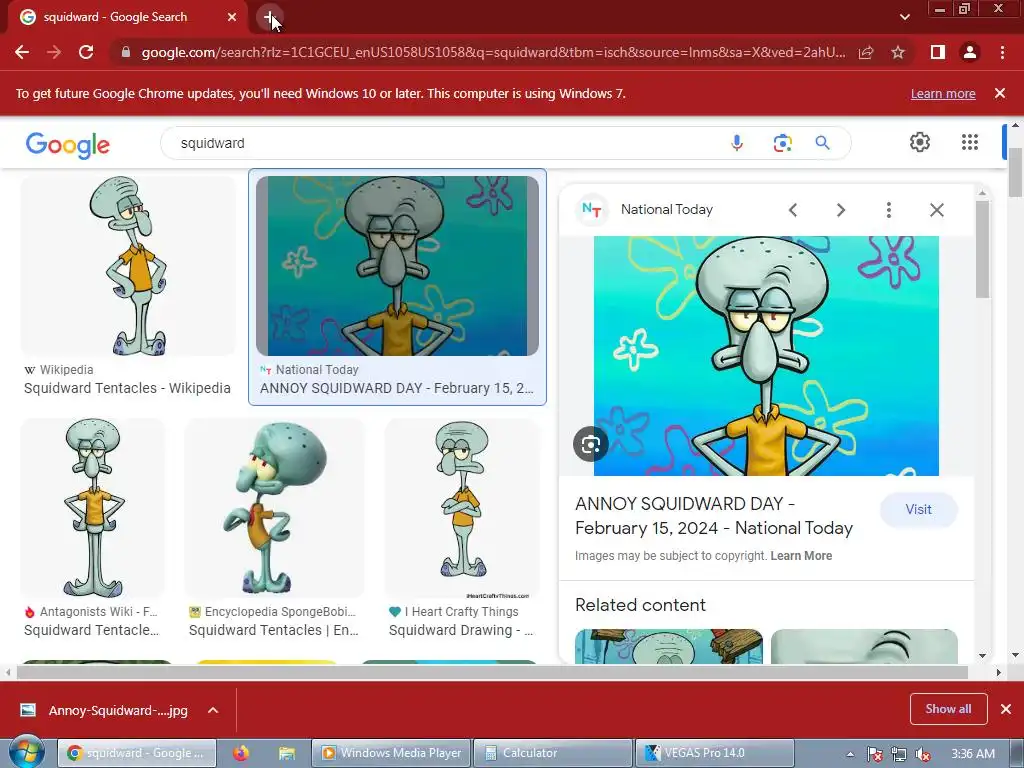Visit the National Today page

point(918,509)
